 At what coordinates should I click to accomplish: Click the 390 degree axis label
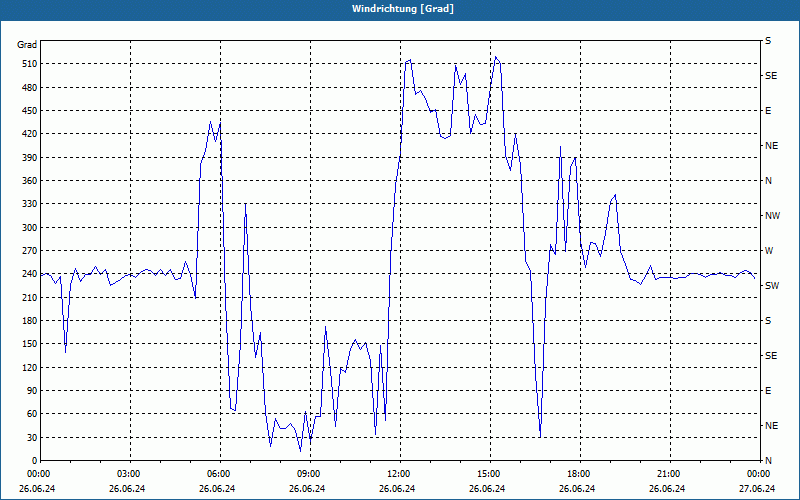(30, 158)
